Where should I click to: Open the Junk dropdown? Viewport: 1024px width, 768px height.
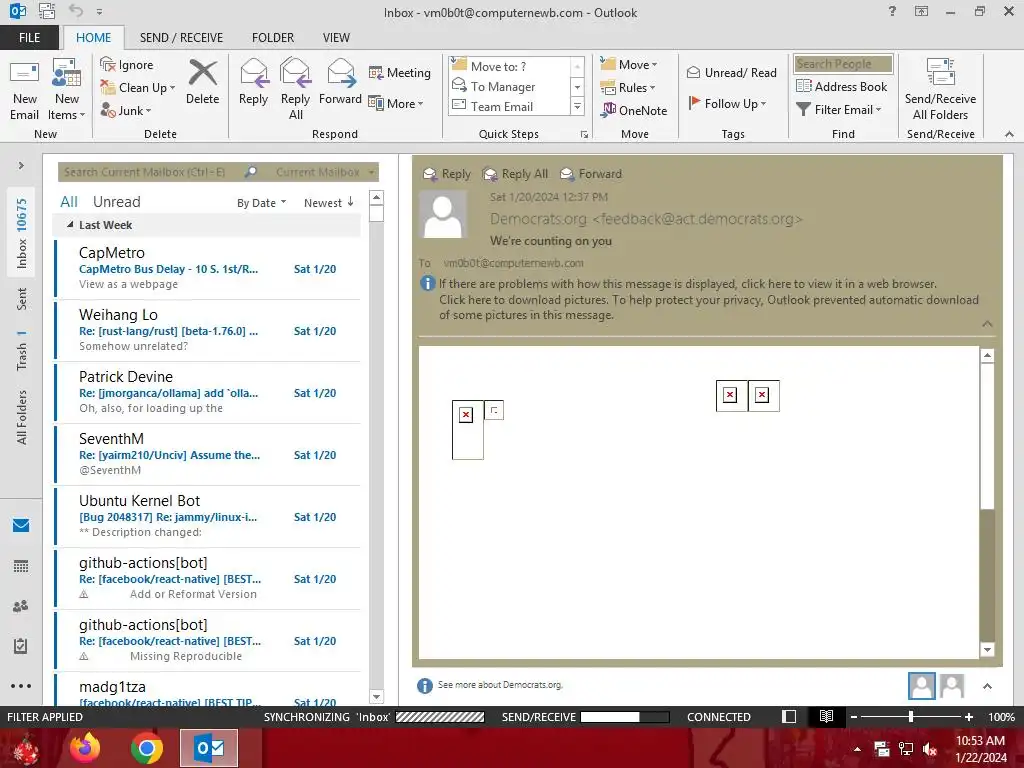[x=126, y=110]
